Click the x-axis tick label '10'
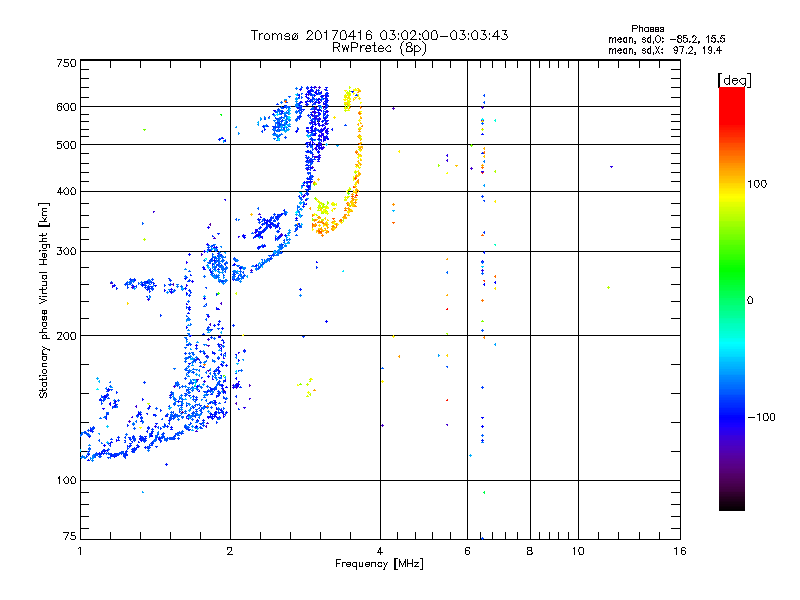Viewport: 800px width, 600px height. 578,551
